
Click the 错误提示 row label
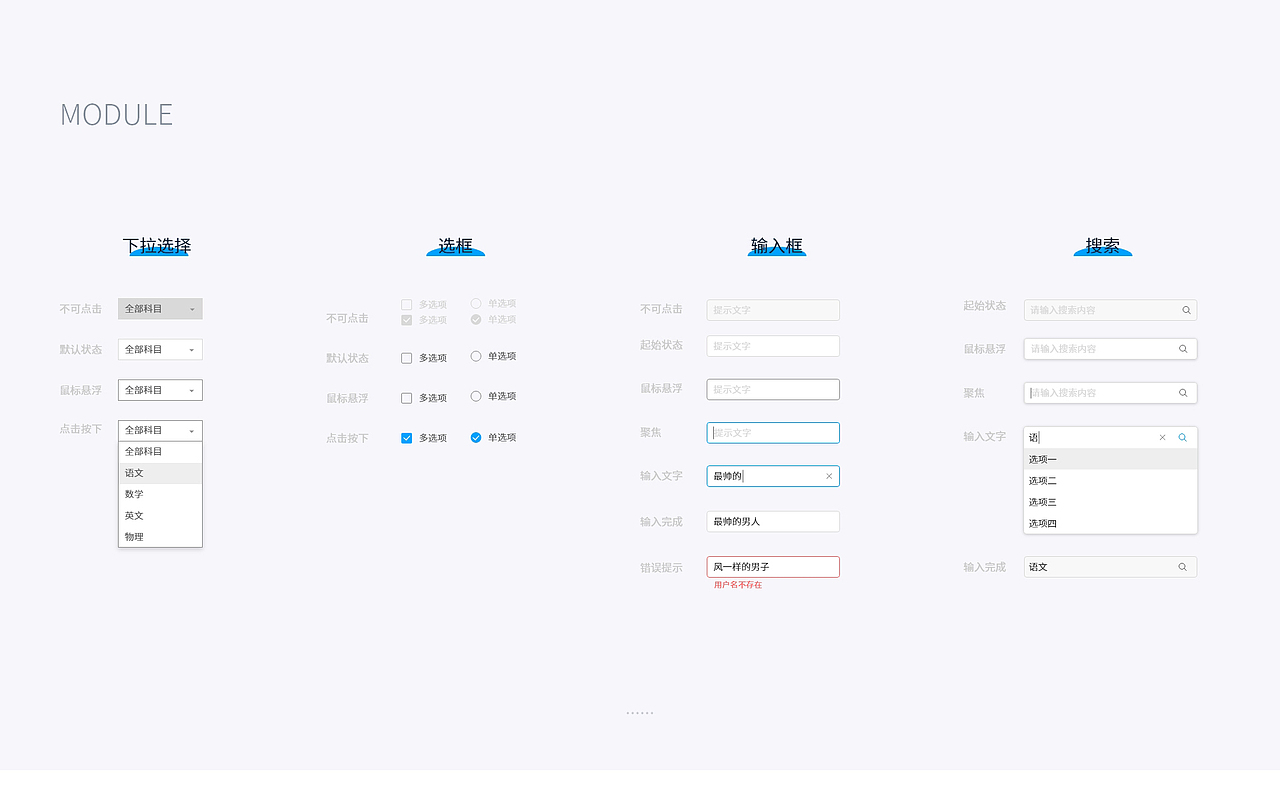[x=661, y=568]
